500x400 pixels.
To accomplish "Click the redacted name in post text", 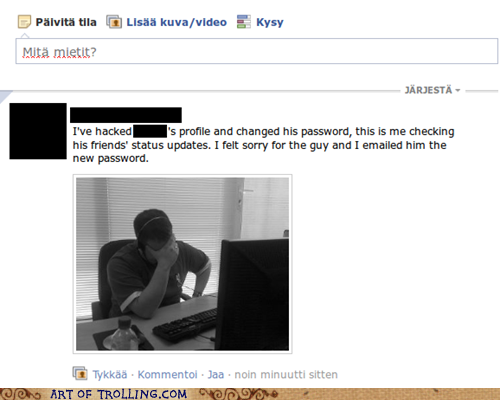I will [x=150, y=131].
